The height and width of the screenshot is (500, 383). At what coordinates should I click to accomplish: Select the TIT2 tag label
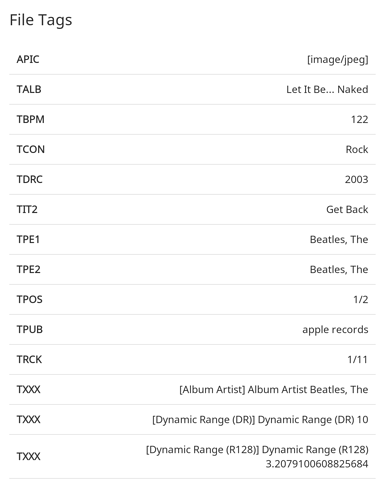[x=27, y=209]
